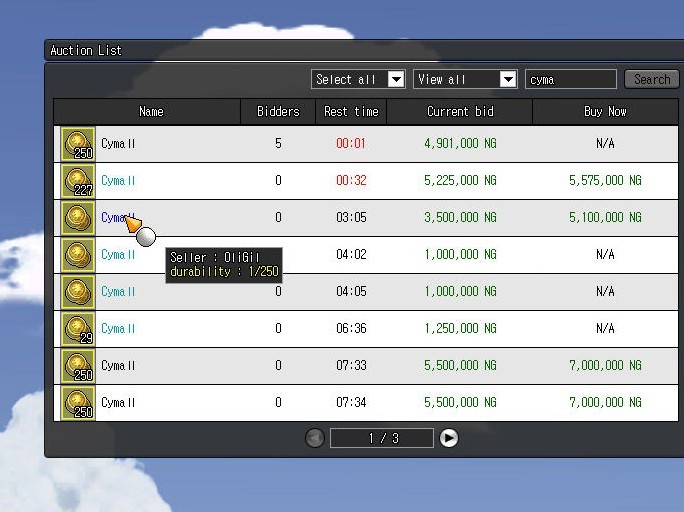This screenshot has height=512, width=684.
Task: Click the Buy Now column header
Action: coord(605,112)
